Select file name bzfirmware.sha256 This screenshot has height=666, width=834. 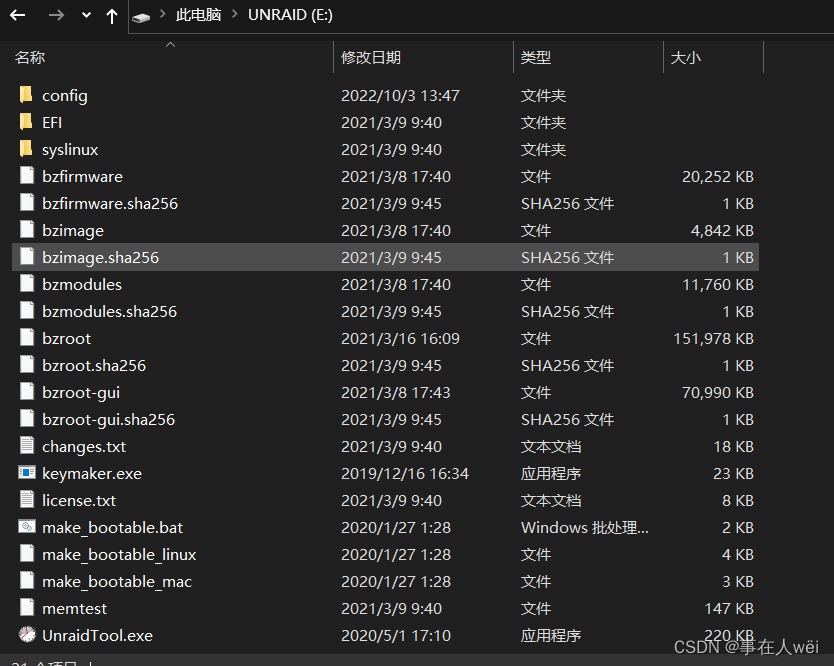[x=110, y=204]
